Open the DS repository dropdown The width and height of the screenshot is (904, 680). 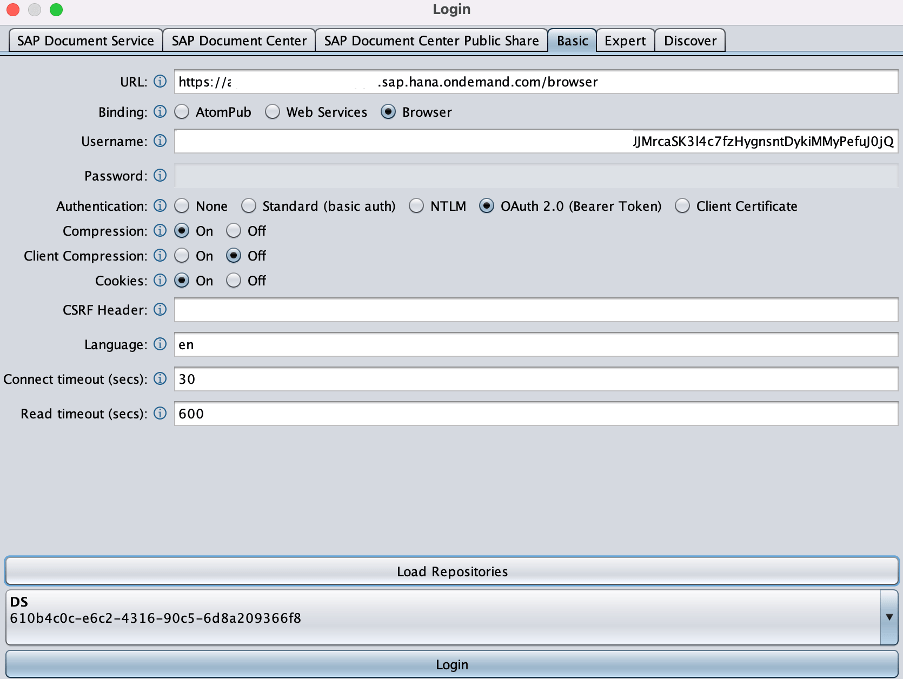tap(889, 617)
